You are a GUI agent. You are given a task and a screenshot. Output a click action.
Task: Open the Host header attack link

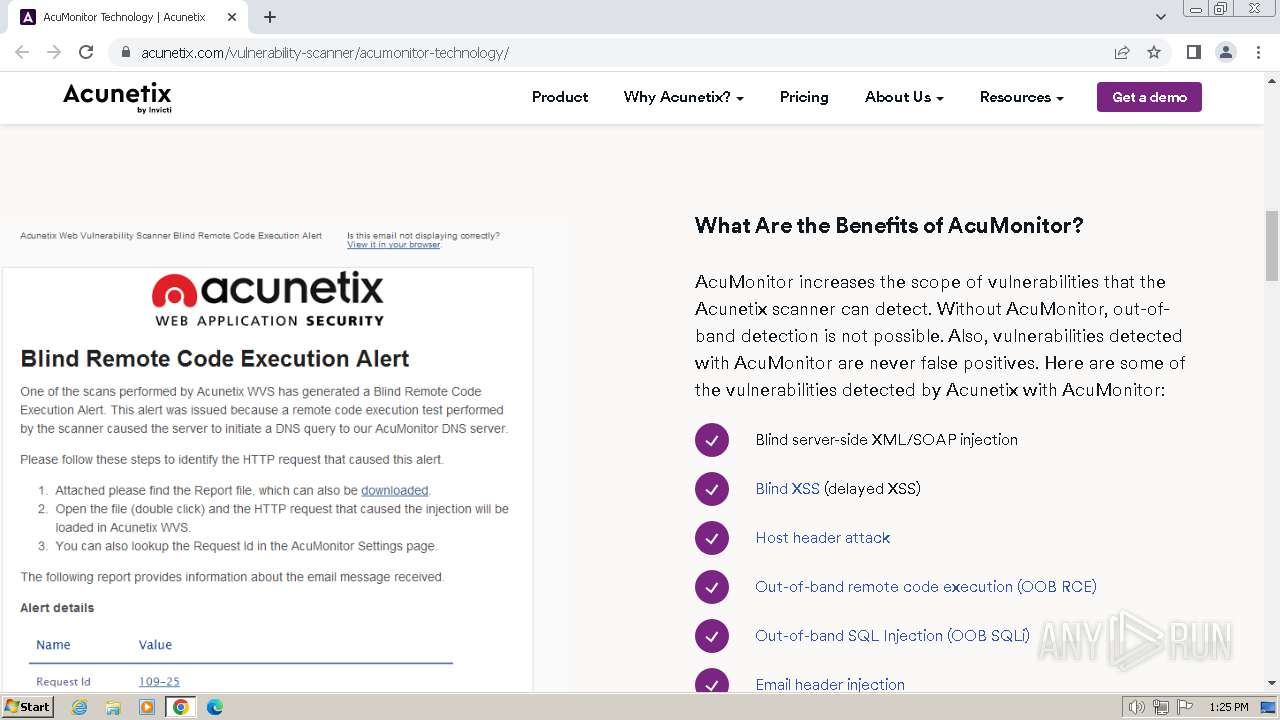[x=823, y=538]
